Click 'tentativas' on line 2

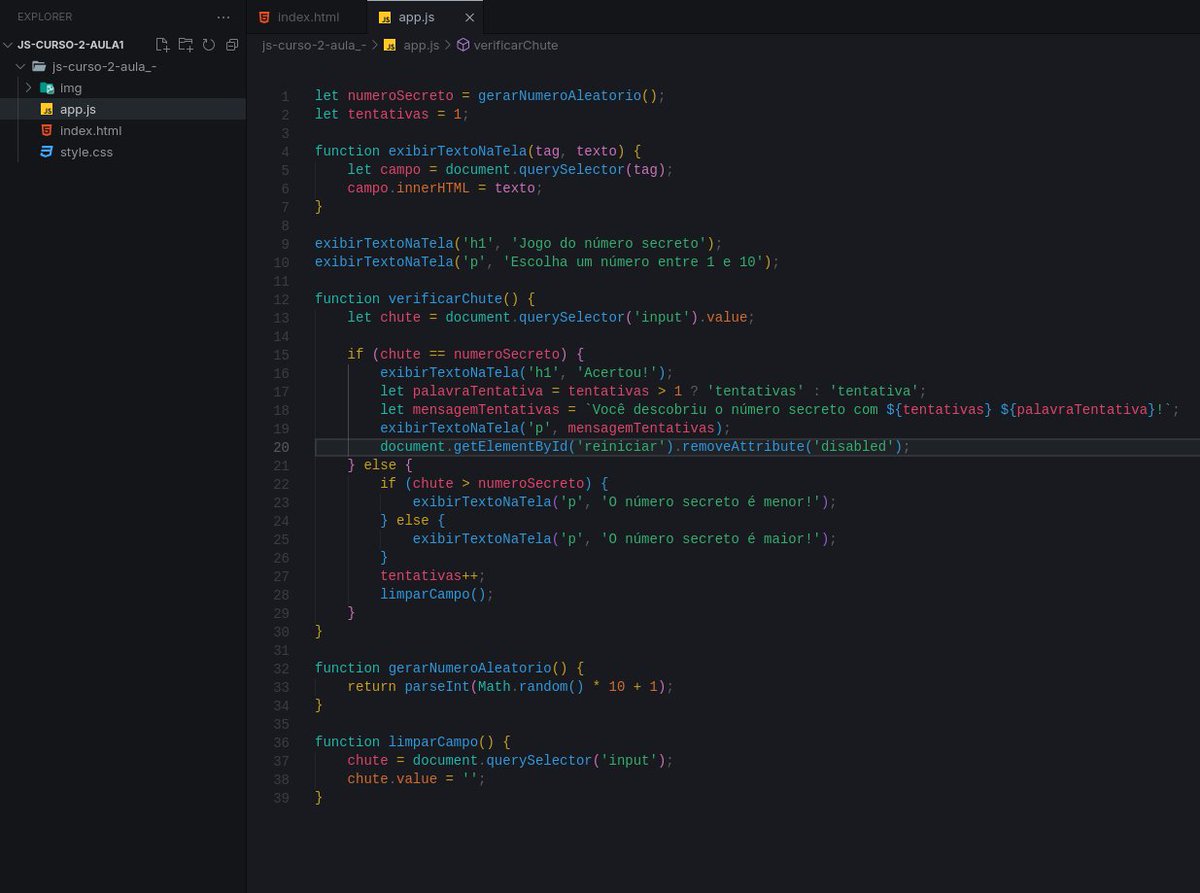tap(388, 114)
